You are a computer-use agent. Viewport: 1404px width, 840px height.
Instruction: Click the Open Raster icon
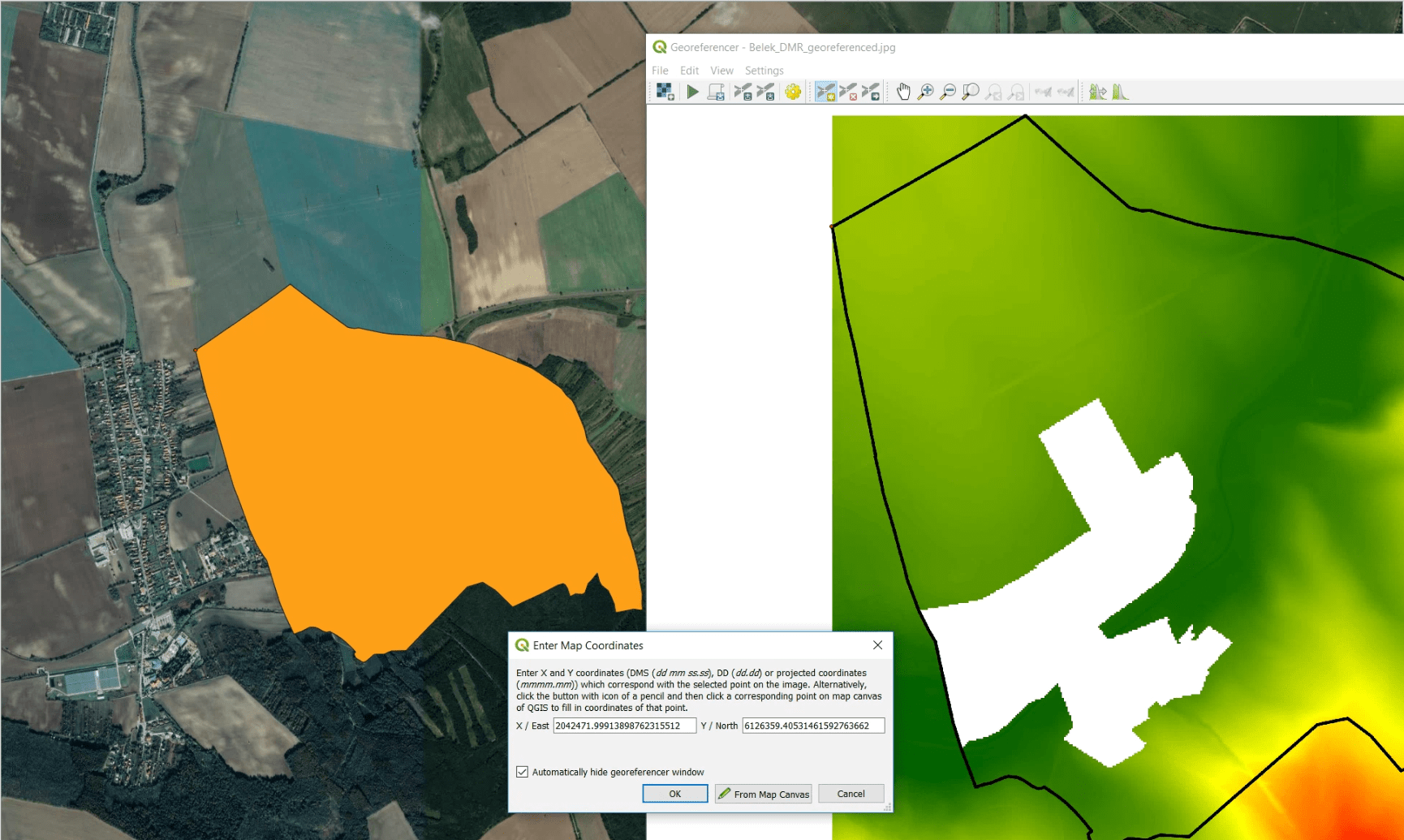click(665, 92)
